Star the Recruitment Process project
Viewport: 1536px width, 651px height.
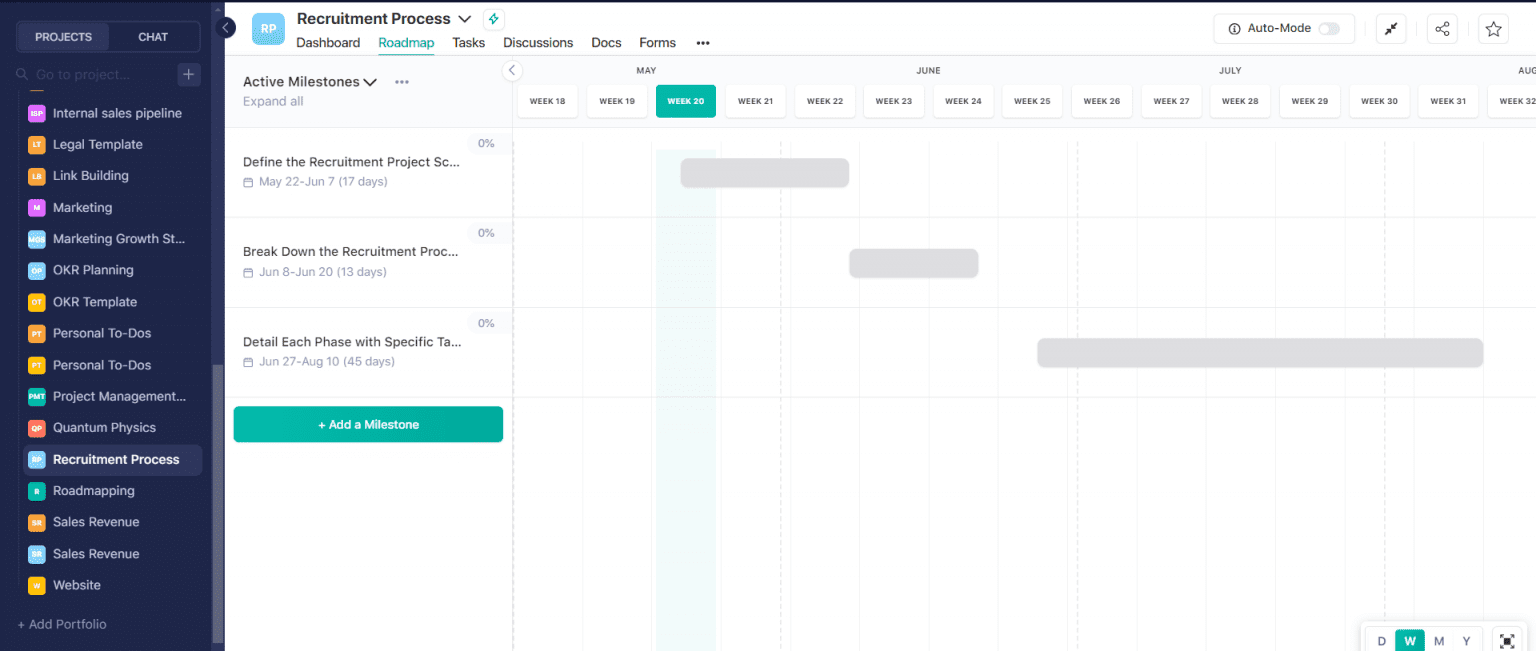[1492, 28]
